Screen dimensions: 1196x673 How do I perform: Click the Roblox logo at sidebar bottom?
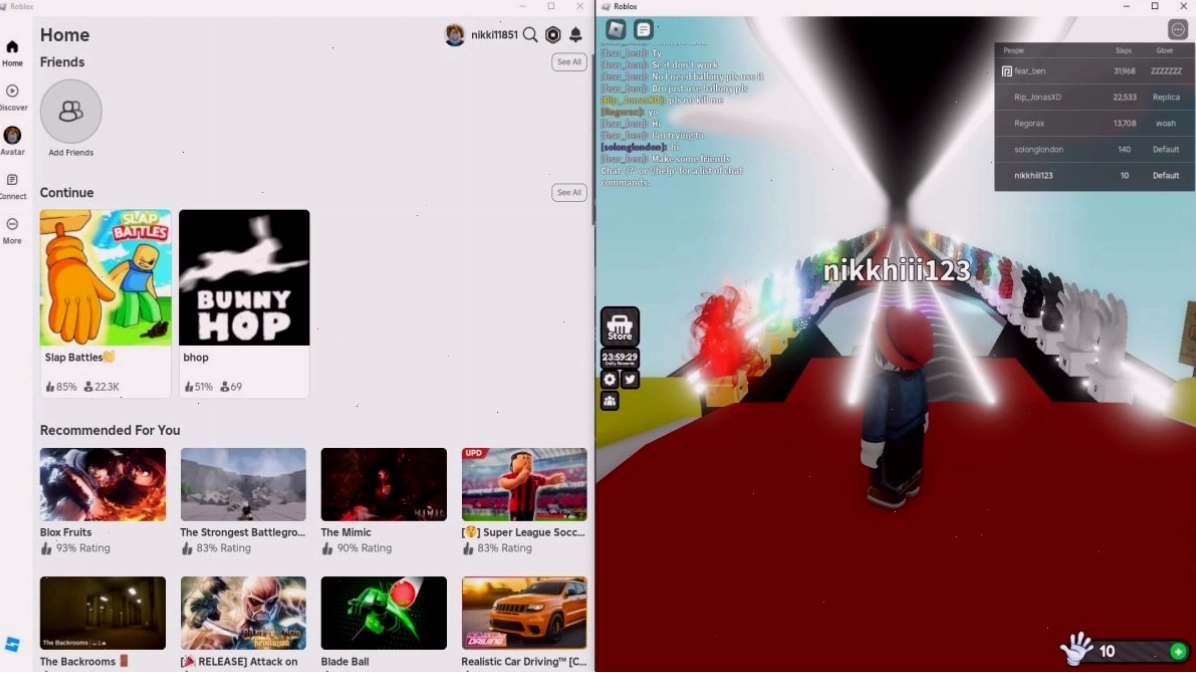pos(12,645)
